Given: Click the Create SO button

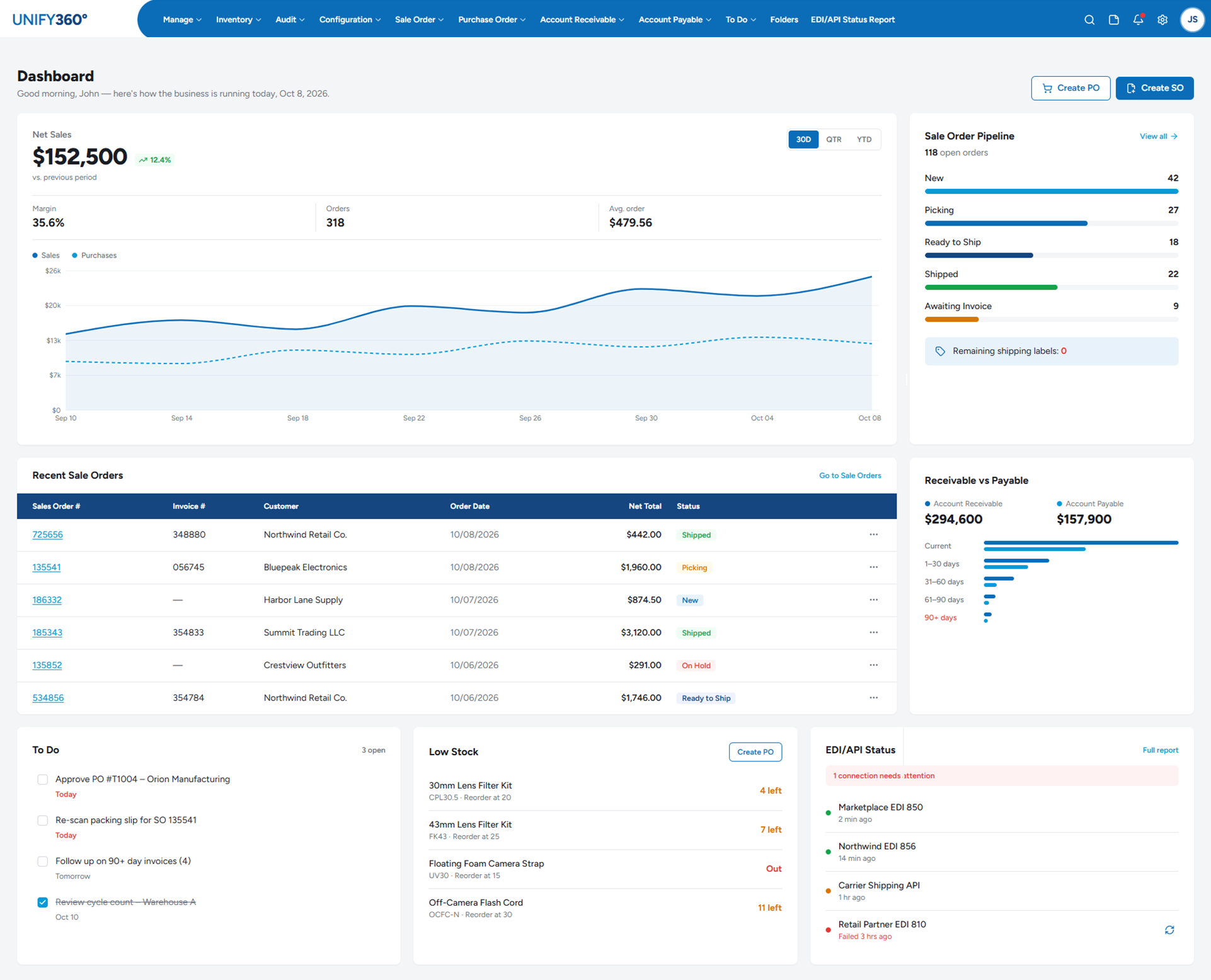Looking at the screenshot, I should tap(1154, 88).
